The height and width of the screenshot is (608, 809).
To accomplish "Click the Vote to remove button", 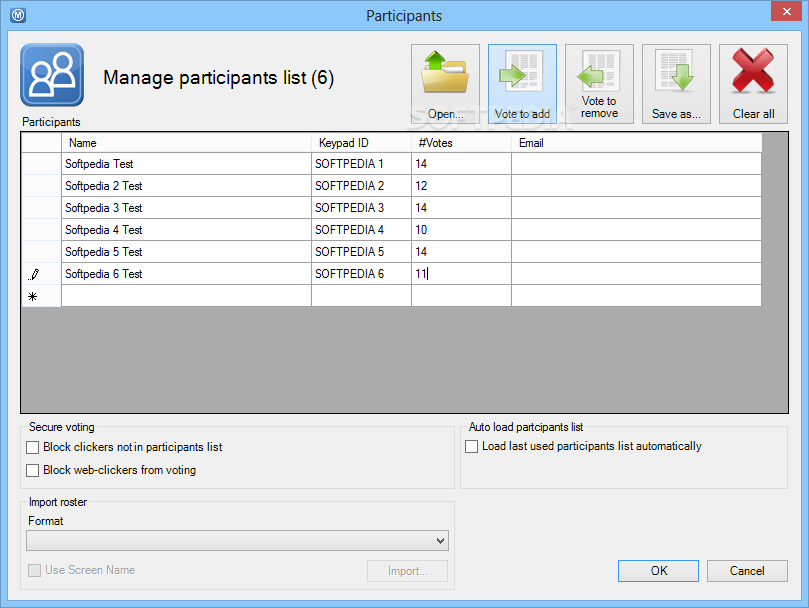I will (599, 84).
